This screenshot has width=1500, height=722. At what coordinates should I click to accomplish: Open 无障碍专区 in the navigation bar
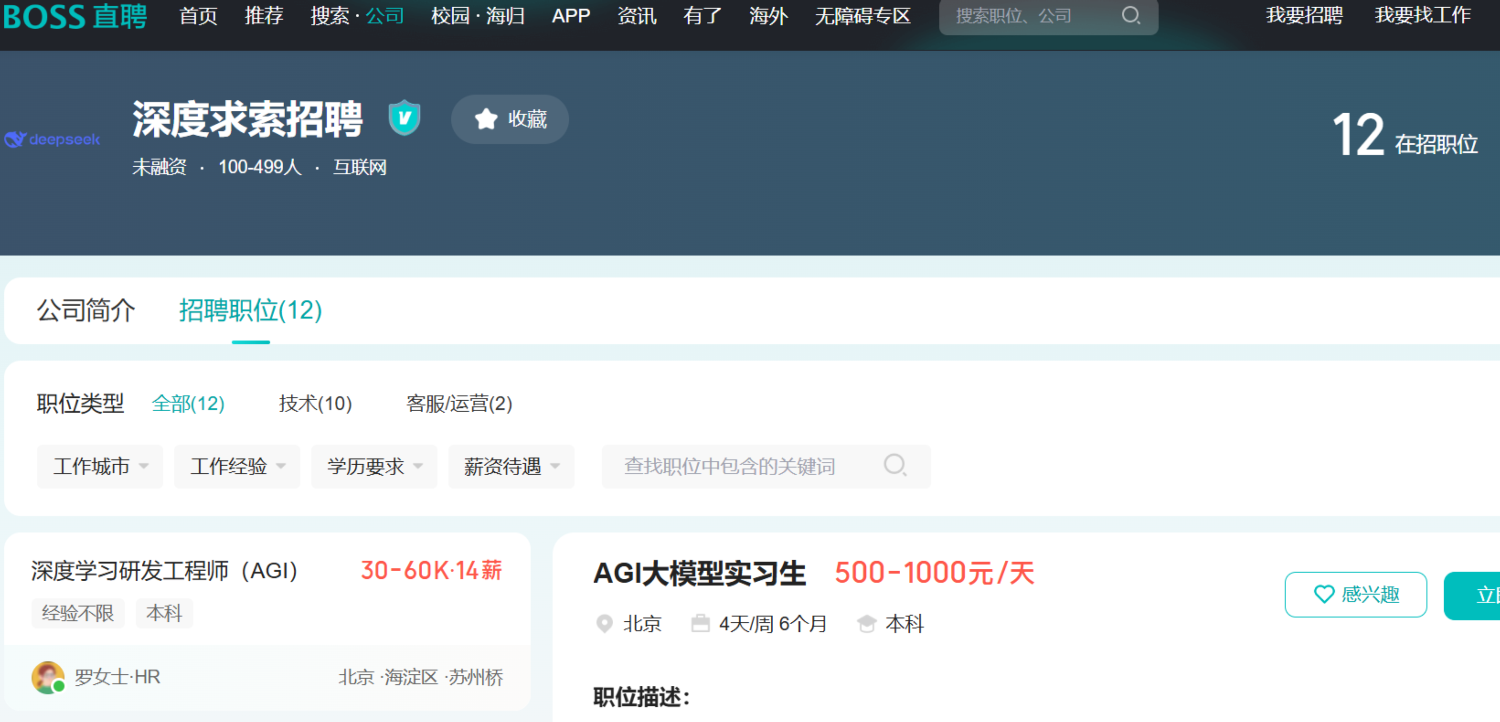[x=863, y=16]
